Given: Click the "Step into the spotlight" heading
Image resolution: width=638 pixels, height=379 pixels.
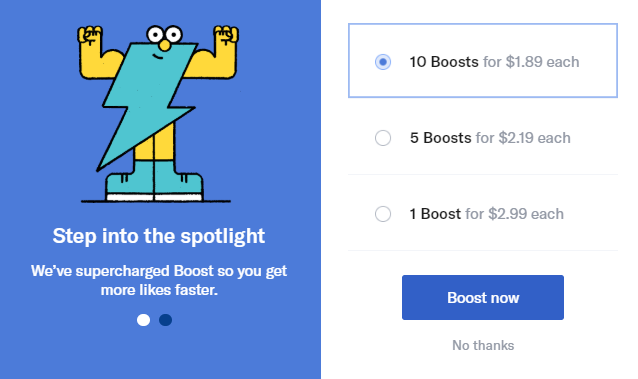Looking at the screenshot, I should [159, 236].
